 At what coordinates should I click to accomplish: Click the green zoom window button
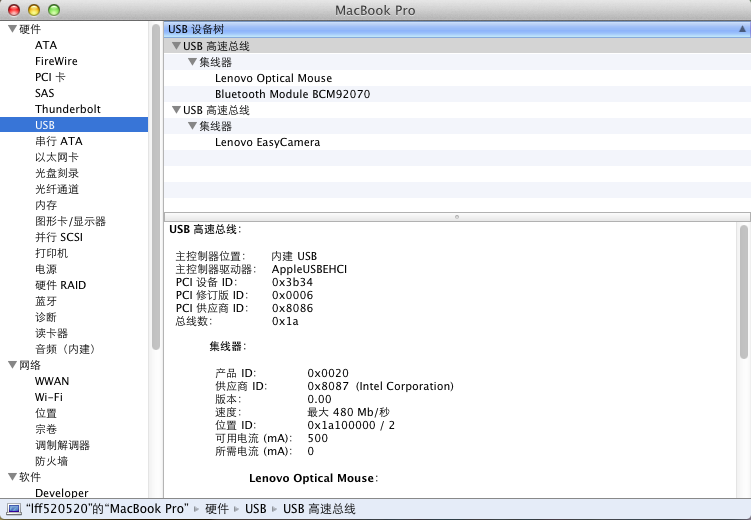click(53, 10)
